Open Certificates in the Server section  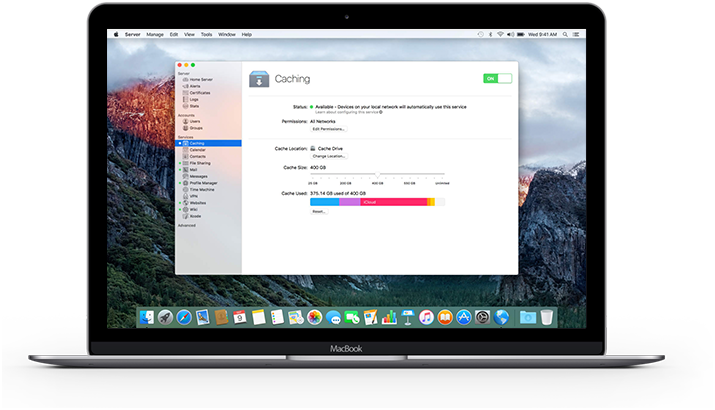pyautogui.click(x=198, y=94)
